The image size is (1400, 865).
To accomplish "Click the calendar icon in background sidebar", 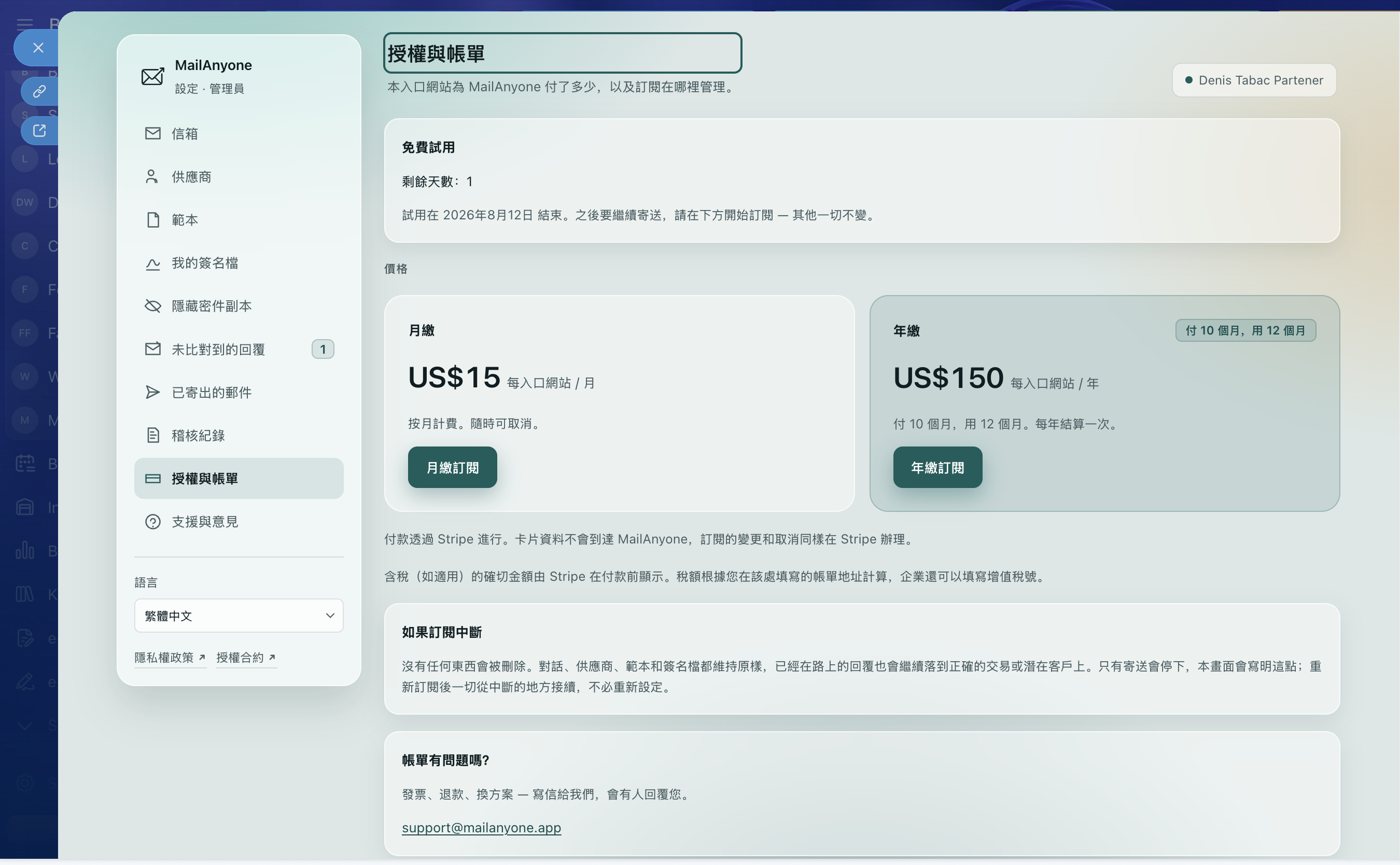I will [24, 464].
